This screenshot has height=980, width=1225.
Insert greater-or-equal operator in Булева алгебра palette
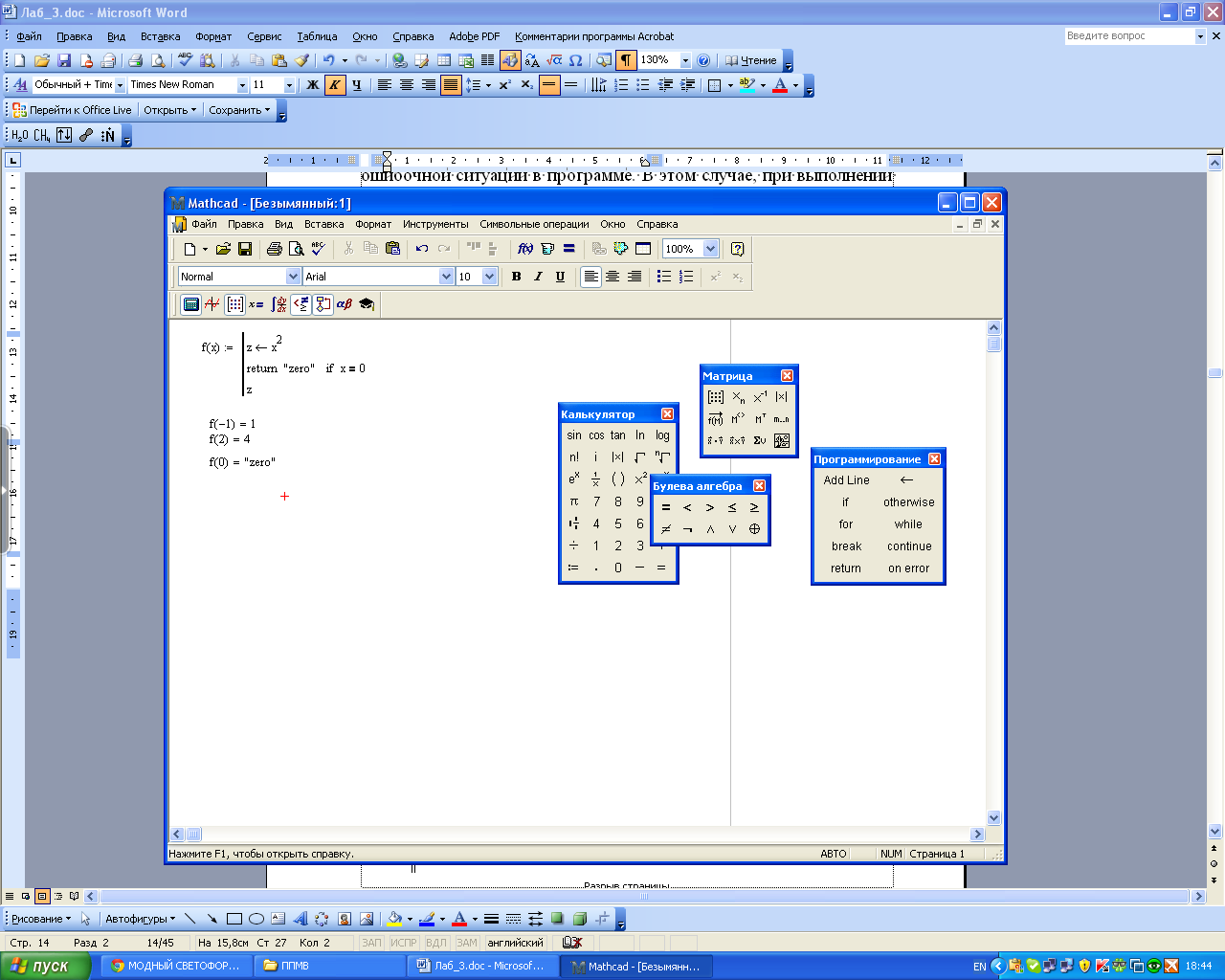click(x=754, y=507)
